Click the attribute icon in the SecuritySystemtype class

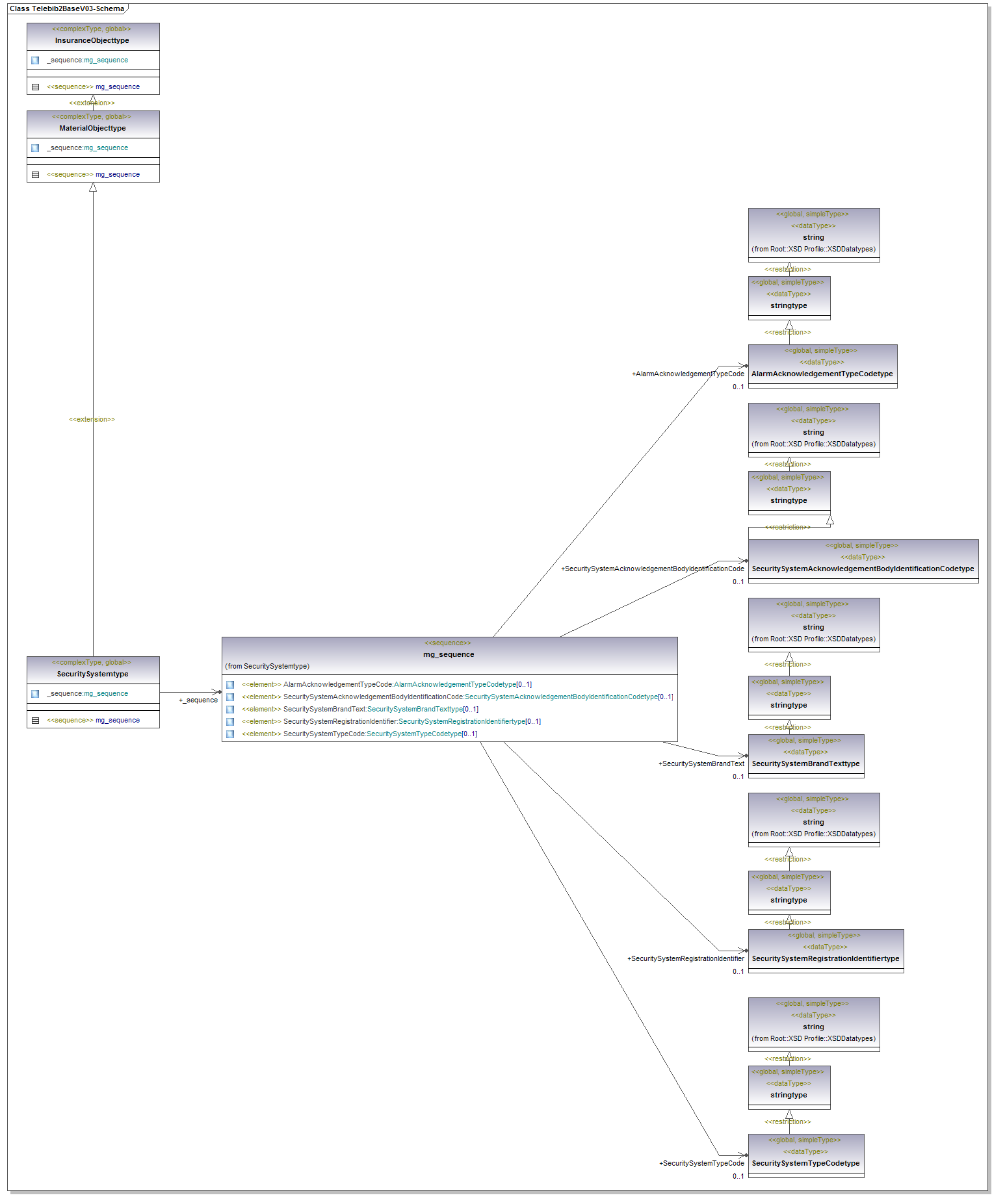click(35, 694)
